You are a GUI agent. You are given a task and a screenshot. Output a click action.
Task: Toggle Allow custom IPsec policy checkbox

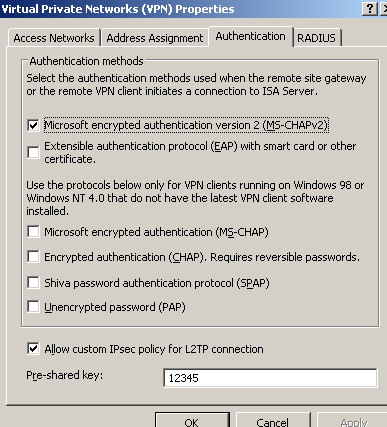(33, 349)
